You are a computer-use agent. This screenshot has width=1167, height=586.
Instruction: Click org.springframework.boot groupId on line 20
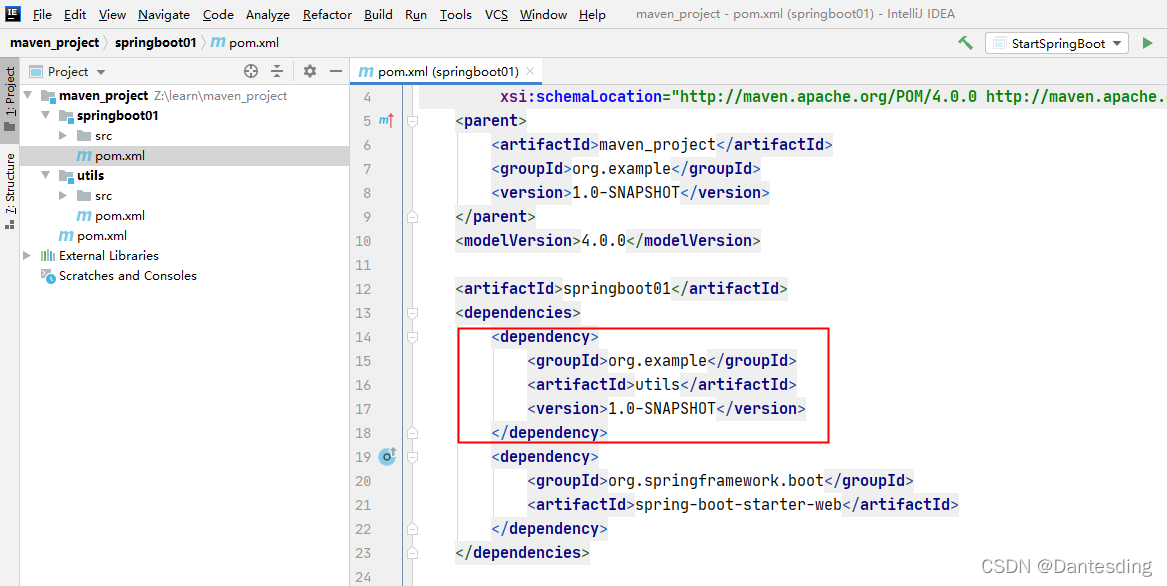(716, 480)
